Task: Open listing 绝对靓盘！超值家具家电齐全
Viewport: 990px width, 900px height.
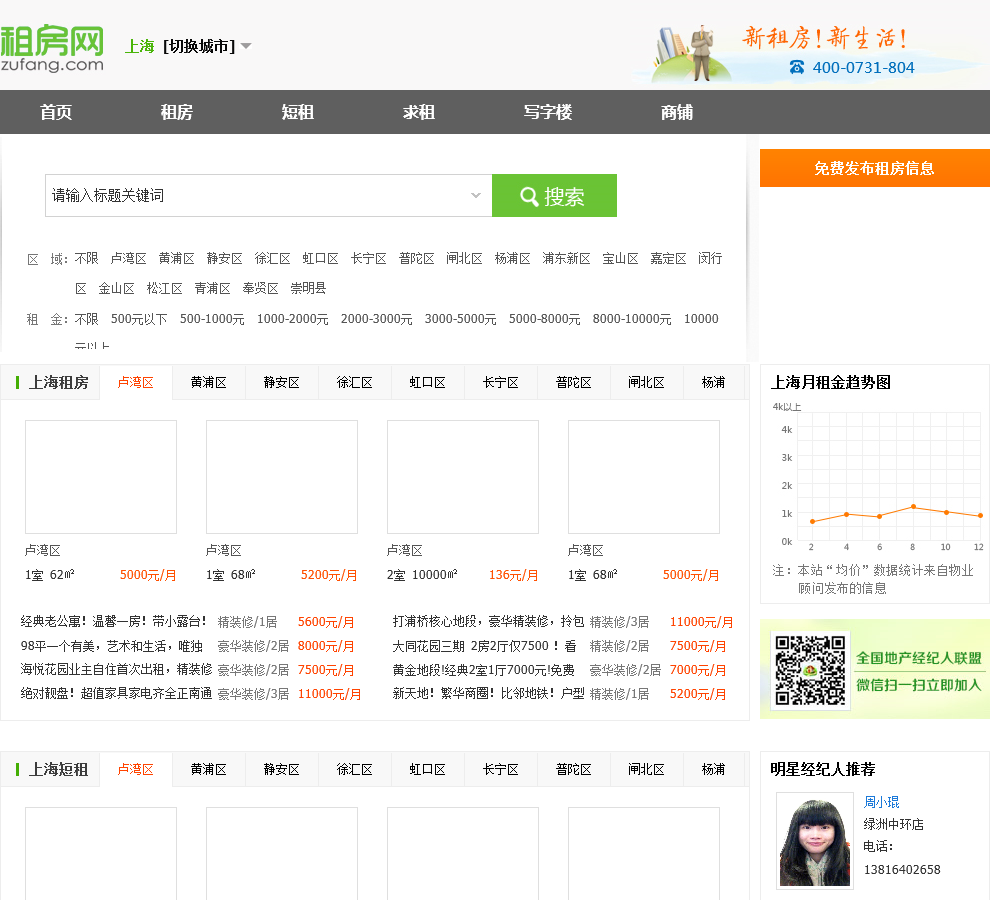Action: pyautogui.click(x=116, y=693)
